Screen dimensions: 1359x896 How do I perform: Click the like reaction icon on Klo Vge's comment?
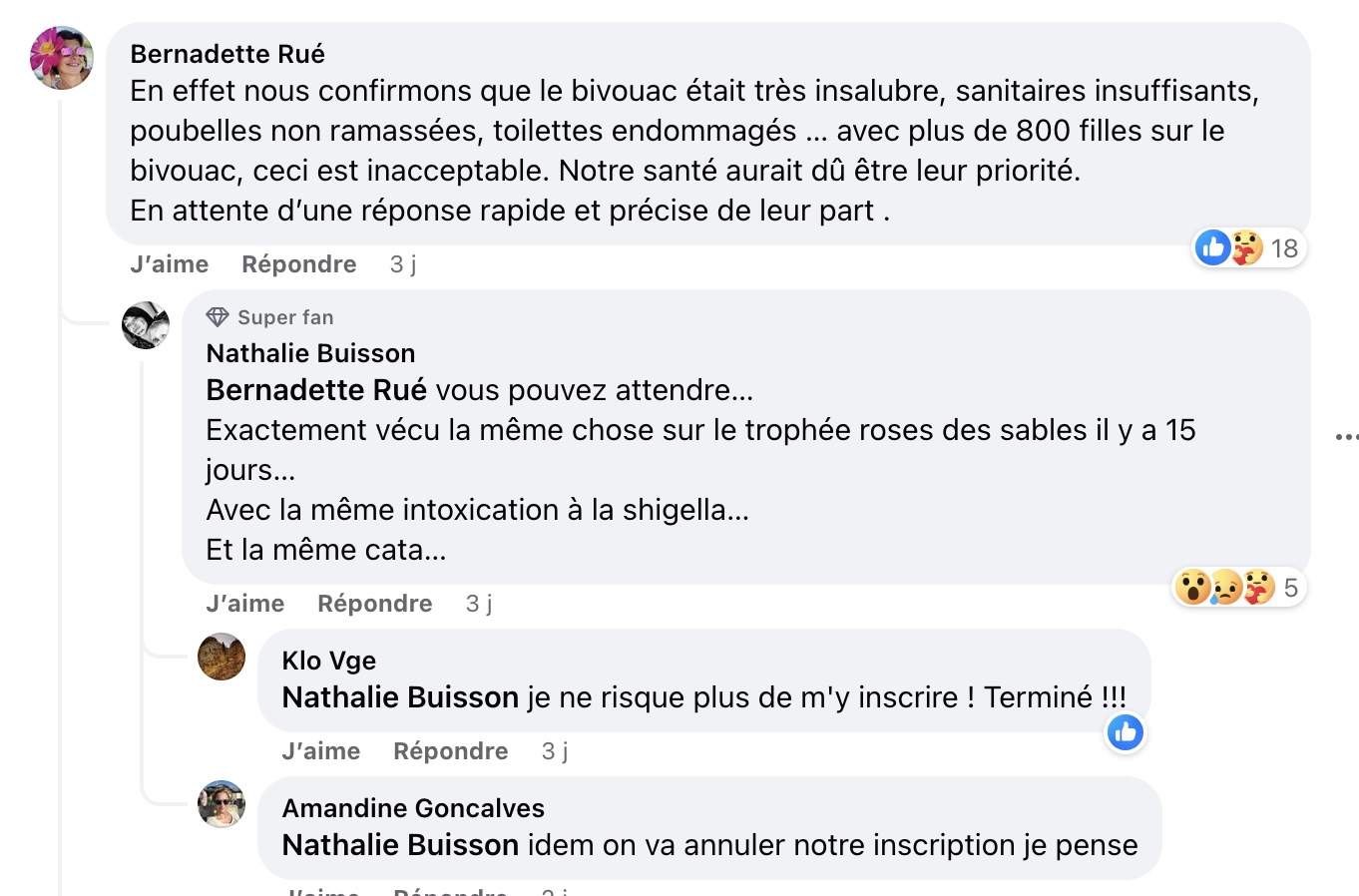1126,733
